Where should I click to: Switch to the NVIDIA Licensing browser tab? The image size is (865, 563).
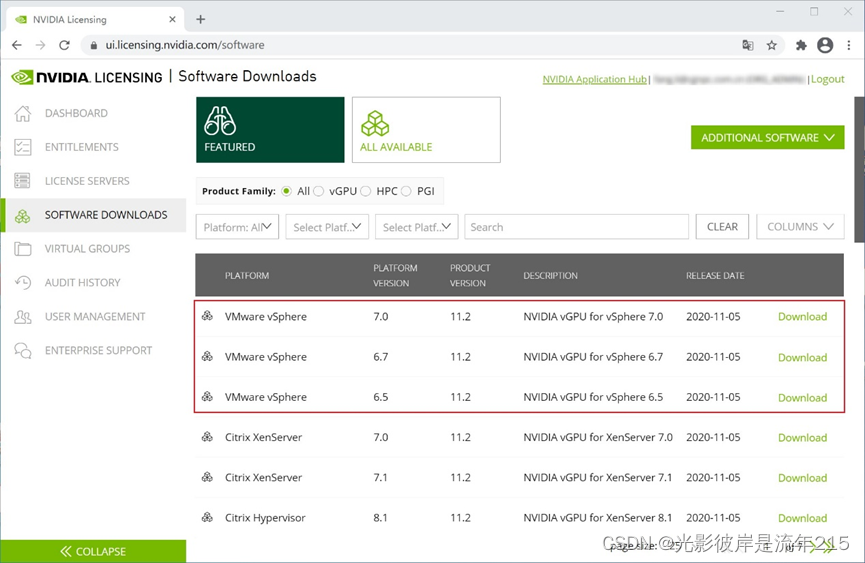coord(95,19)
